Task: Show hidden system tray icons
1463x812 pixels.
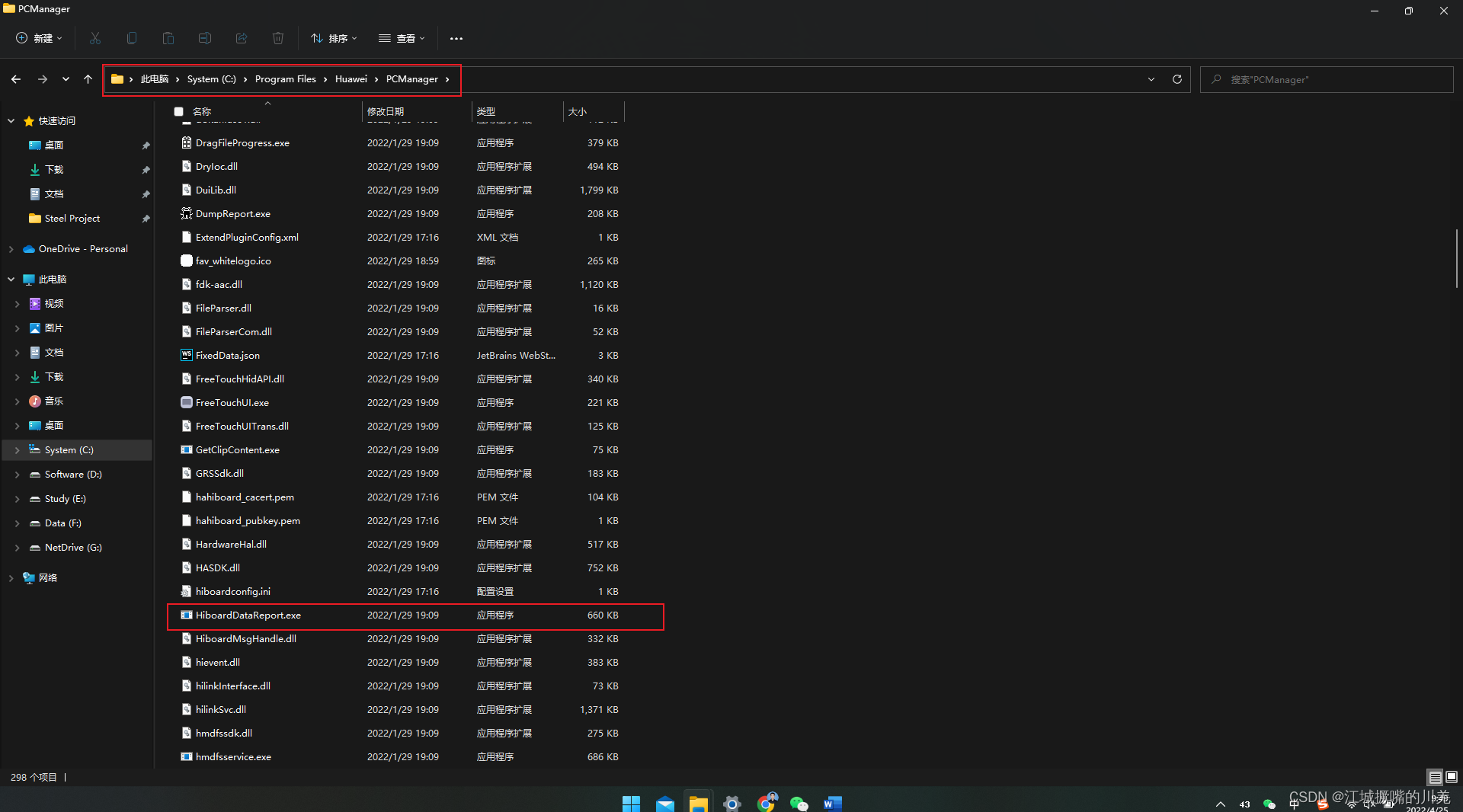Action: (1220, 804)
